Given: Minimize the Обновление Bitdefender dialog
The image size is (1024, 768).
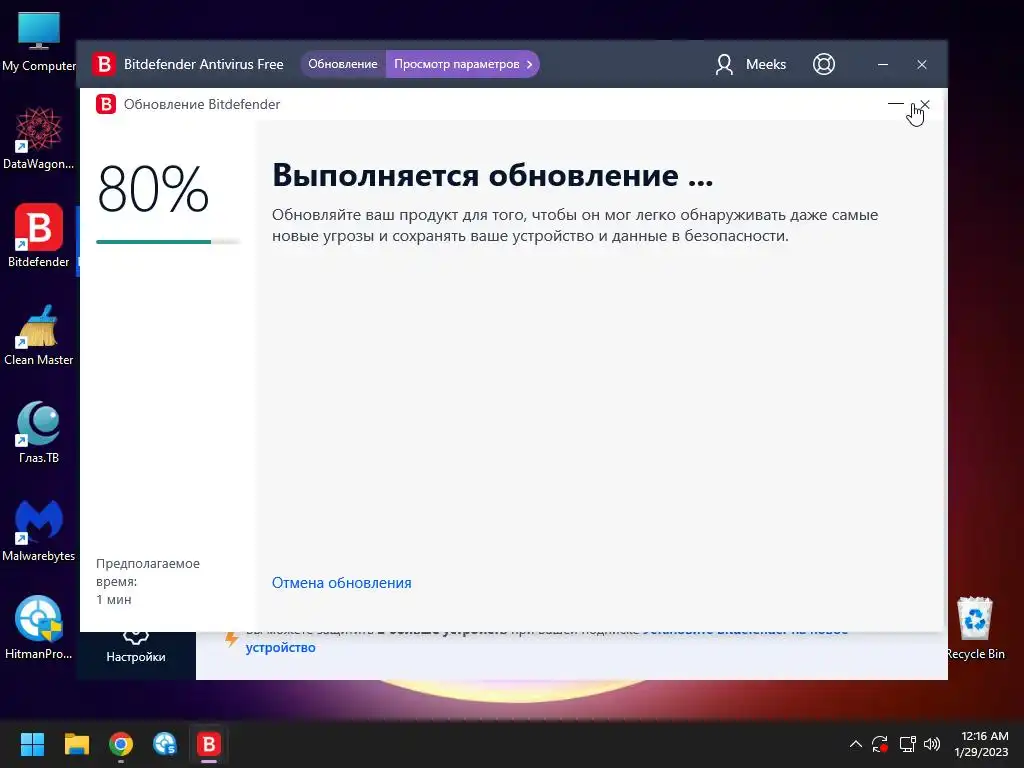Looking at the screenshot, I should [895, 104].
